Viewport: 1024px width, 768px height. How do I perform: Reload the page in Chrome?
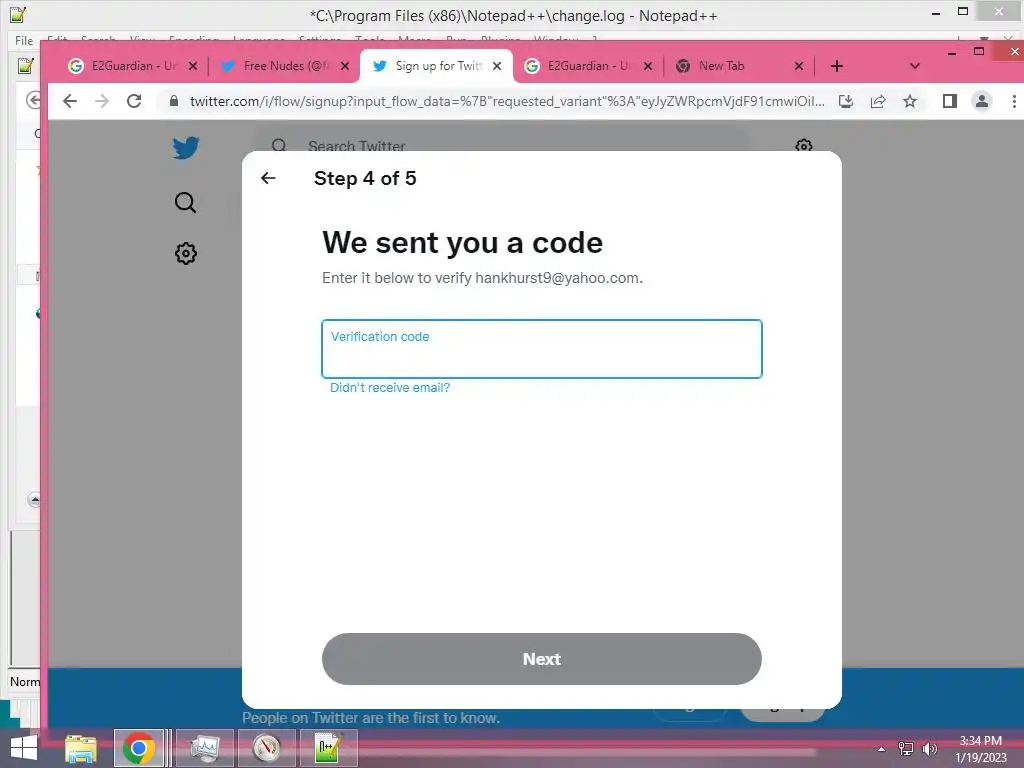(134, 101)
